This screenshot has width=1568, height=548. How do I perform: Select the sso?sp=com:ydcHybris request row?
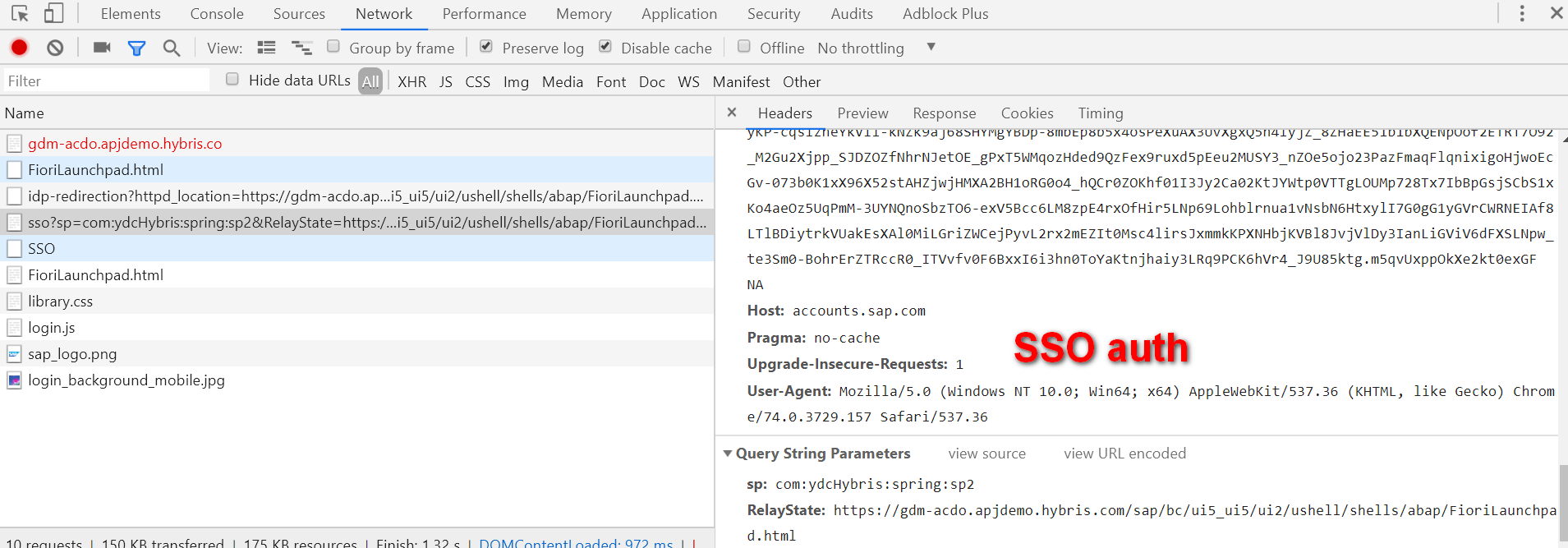pyautogui.click(x=356, y=223)
